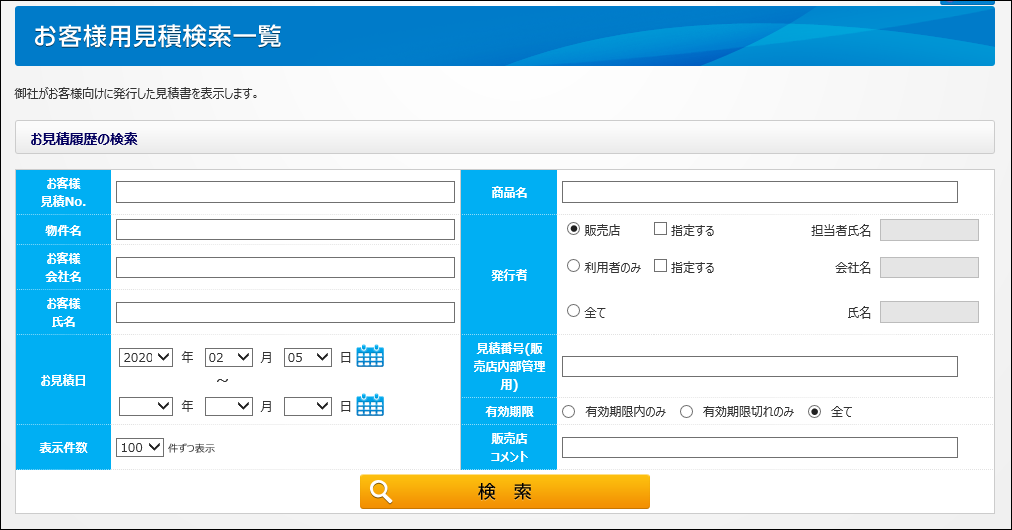Open the end date calendar picker icon
This screenshot has height=530, width=1012.
370,405
